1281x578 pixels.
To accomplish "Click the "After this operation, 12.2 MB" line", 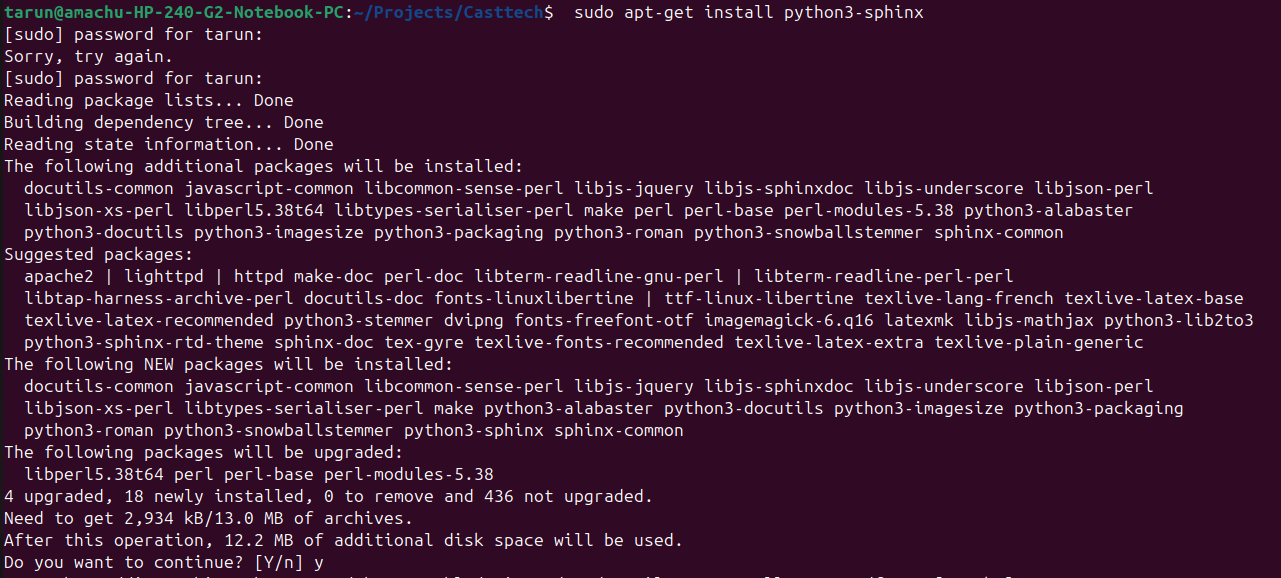I will (x=343, y=540).
